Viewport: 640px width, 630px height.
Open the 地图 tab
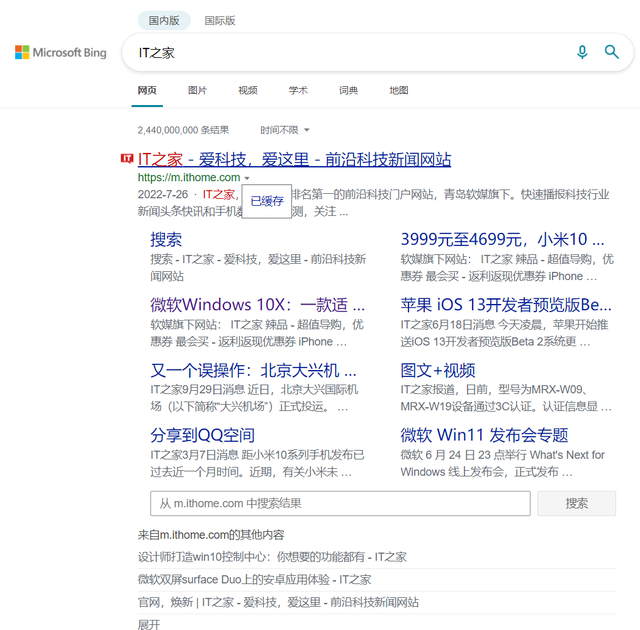coord(399,90)
